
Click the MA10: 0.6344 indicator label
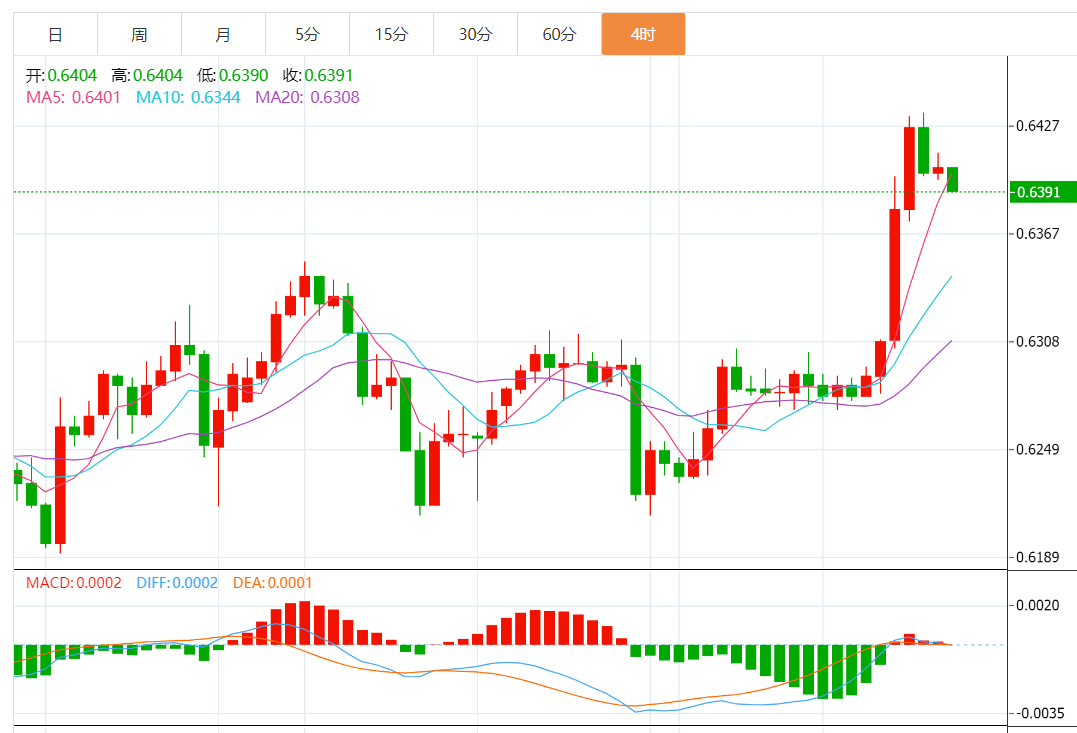coord(188,98)
